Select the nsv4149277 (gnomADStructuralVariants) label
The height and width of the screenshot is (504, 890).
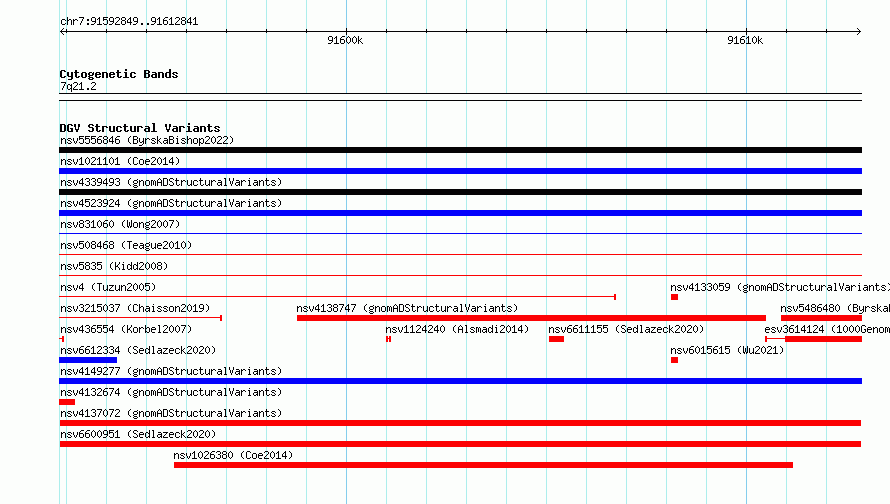pyautogui.click(x=171, y=371)
